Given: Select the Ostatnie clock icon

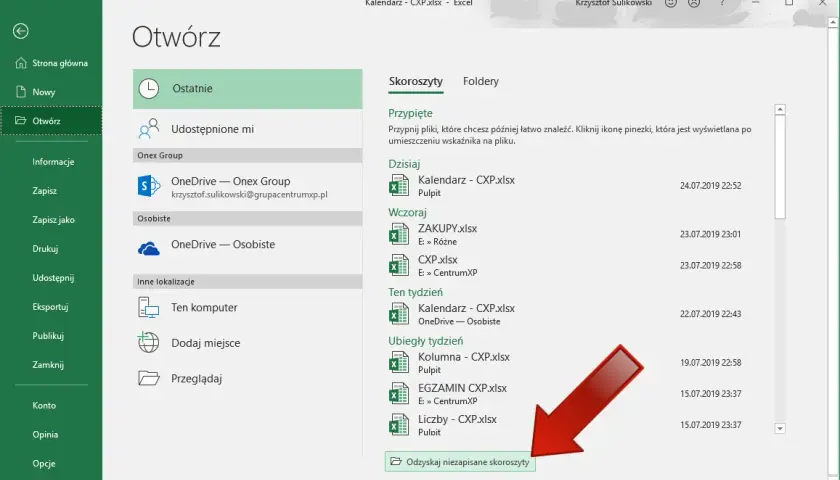Looking at the screenshot, I should (149, 88).
